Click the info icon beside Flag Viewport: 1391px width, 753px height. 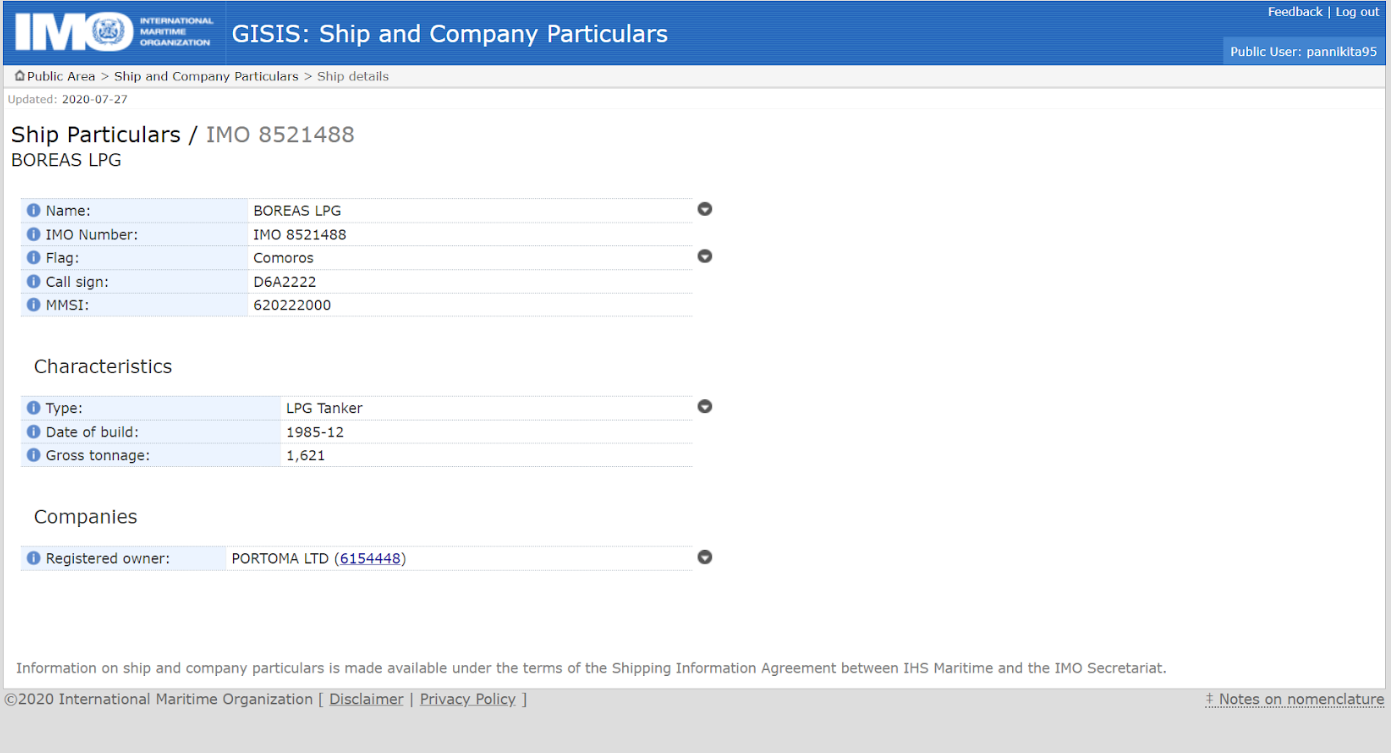tap(33, 258)
